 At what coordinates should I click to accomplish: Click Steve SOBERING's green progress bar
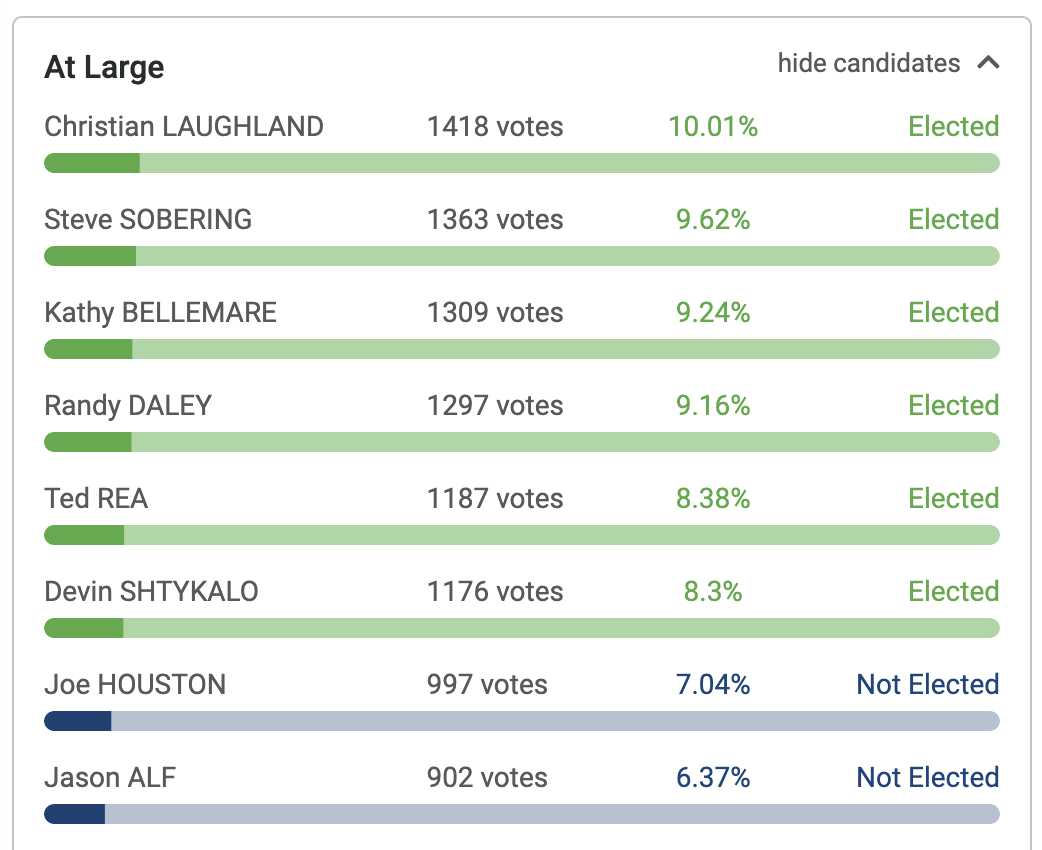91,256
